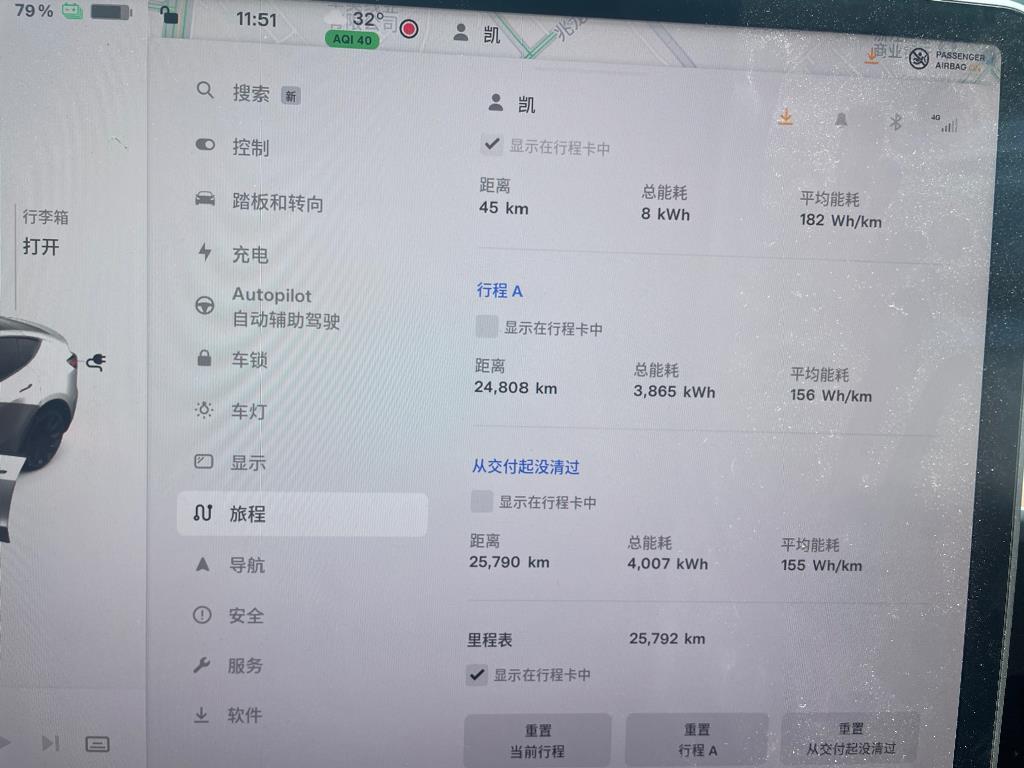The height and width of the screenshot is (768, 1024).
Task: Tap the AQI 40 air quality badge
Action: point(352,39)
